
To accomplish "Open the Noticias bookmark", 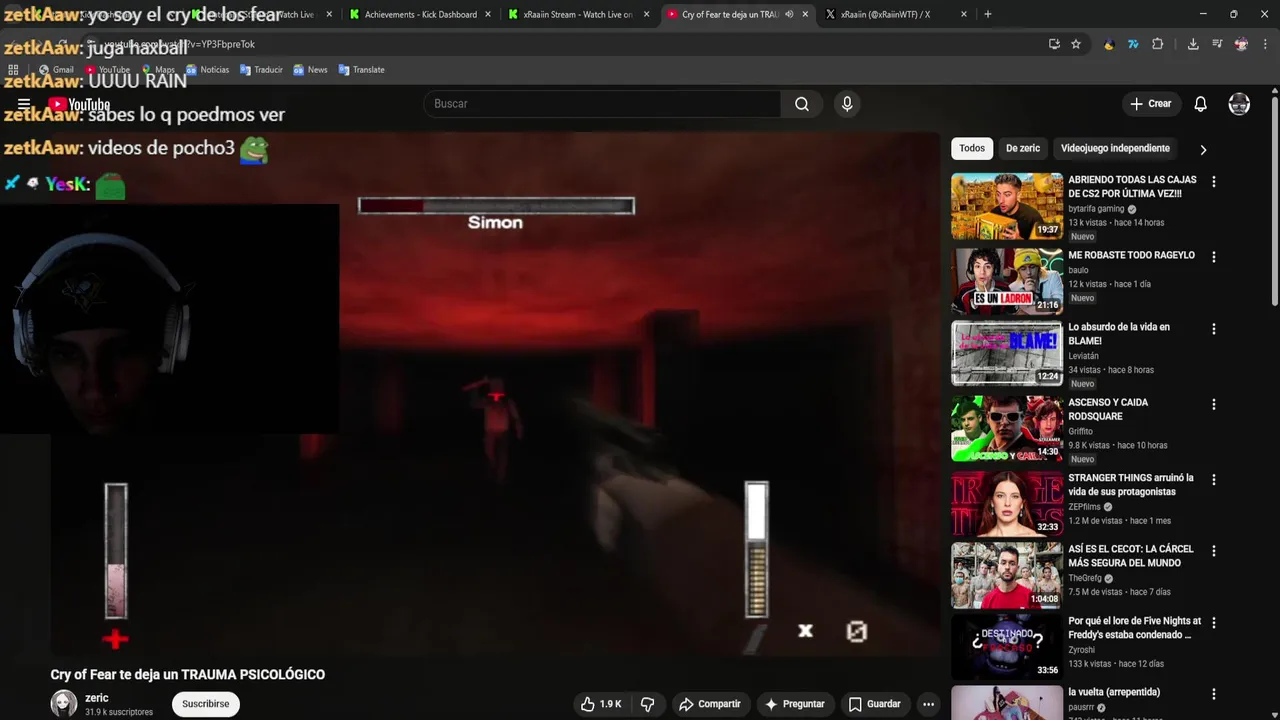I will tap(207, 70).
